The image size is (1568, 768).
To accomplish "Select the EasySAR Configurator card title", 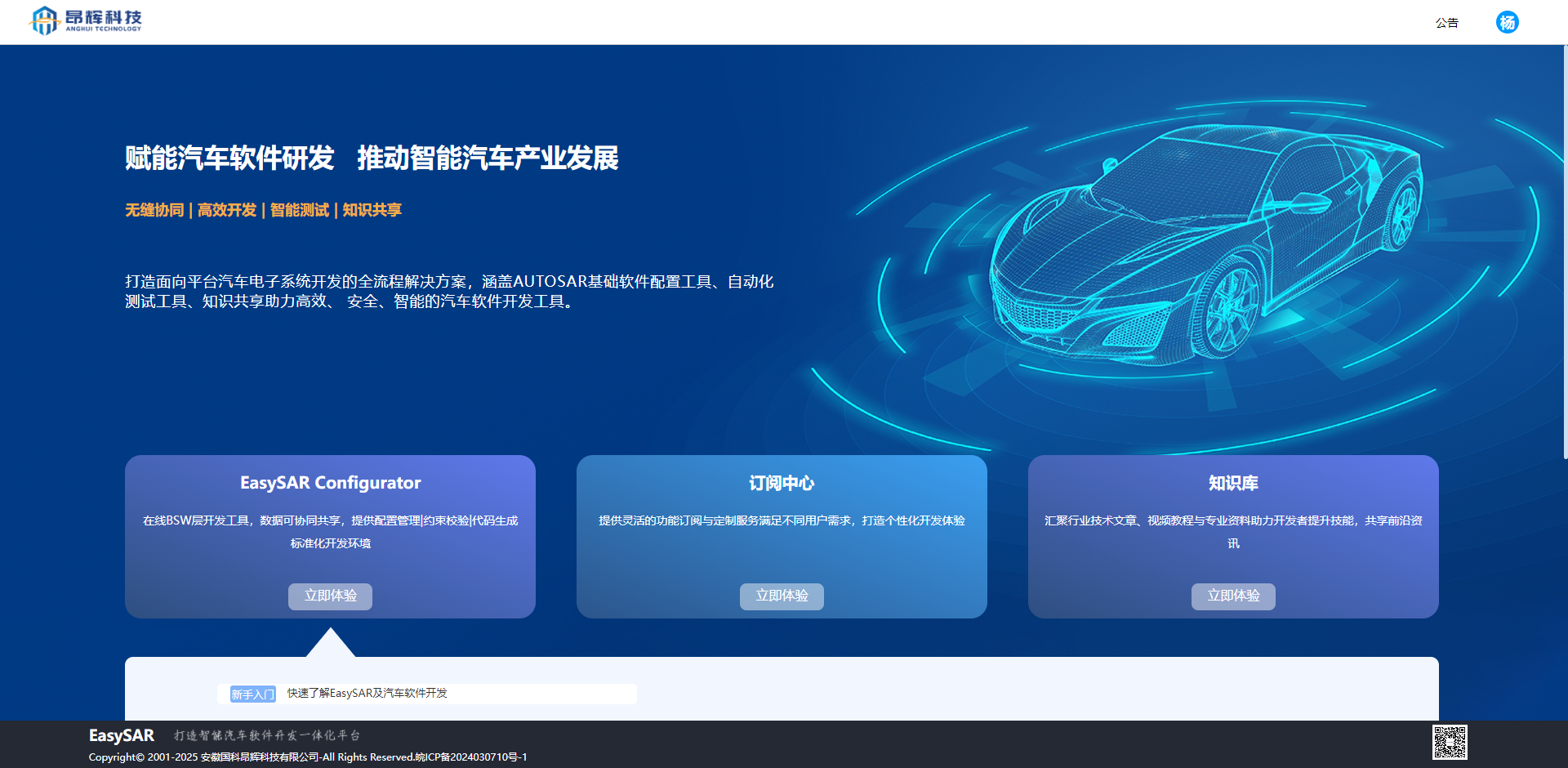I will tap(330, 483).
